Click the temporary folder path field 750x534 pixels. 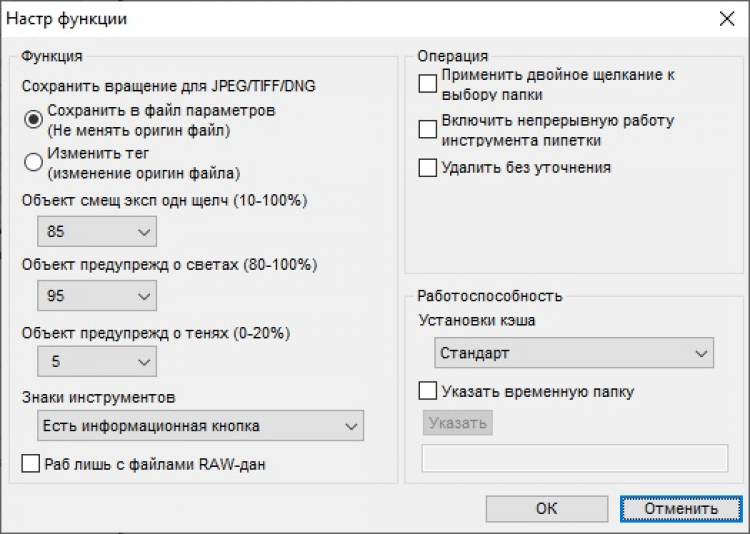pyautogui.click(x=574, y=458)
